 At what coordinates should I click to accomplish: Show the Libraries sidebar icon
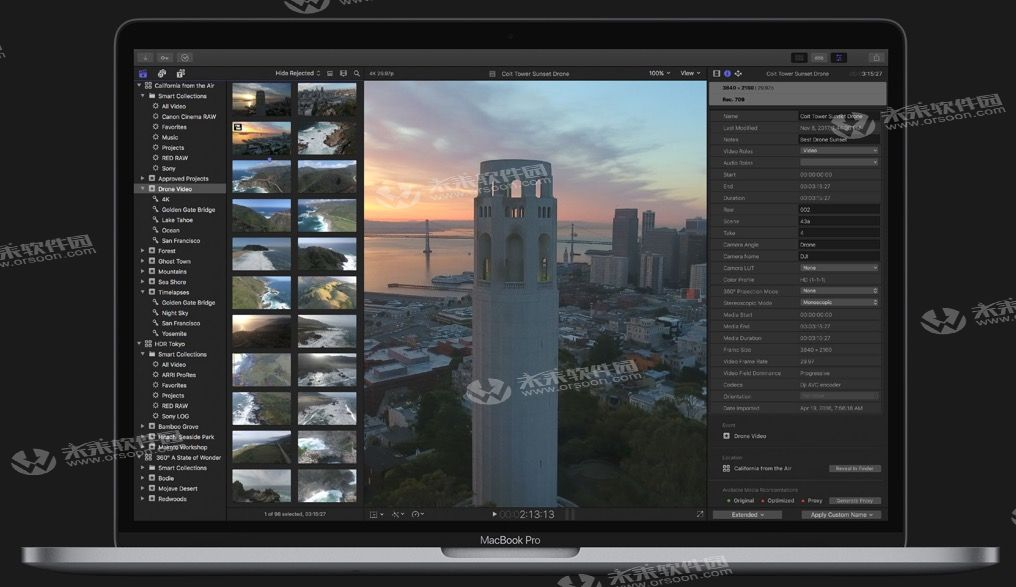[143, 74]
